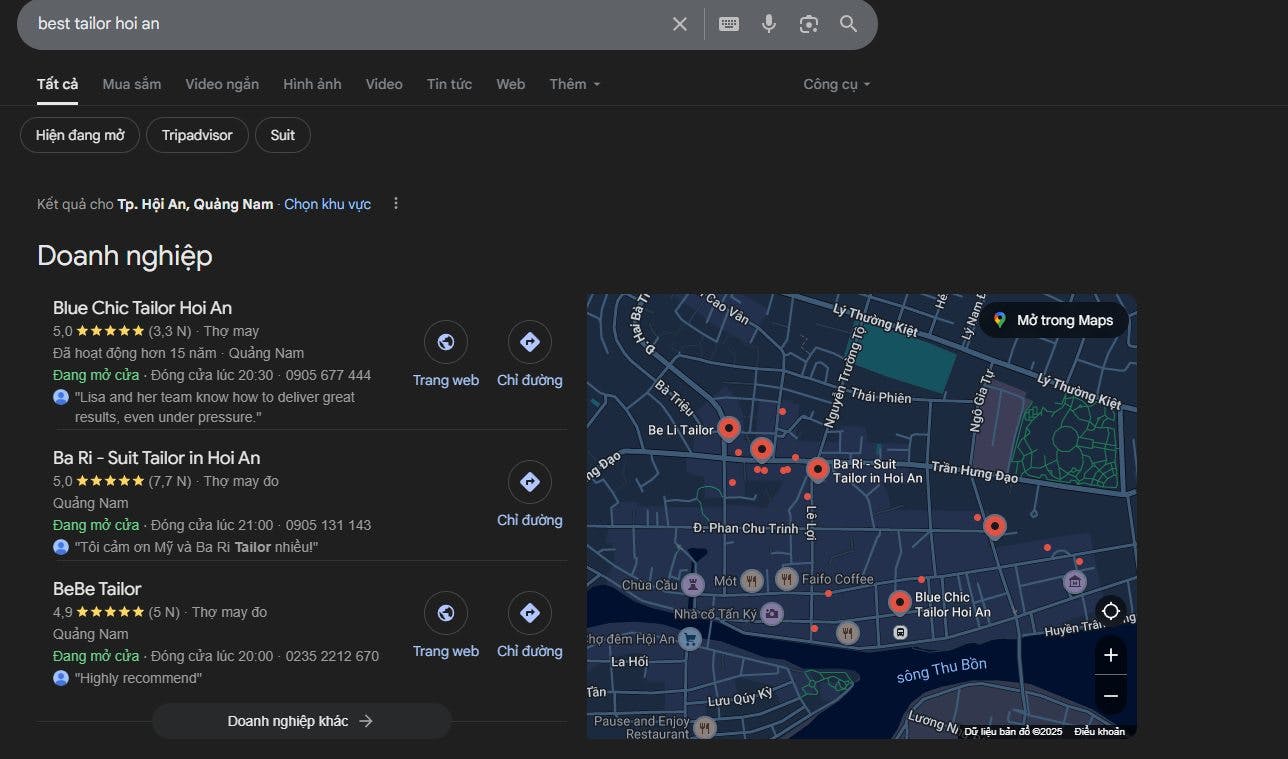Expand the Thêm dropdown menu
The height and width of the screenshot is (759, 1288).
tap(575, 84)
